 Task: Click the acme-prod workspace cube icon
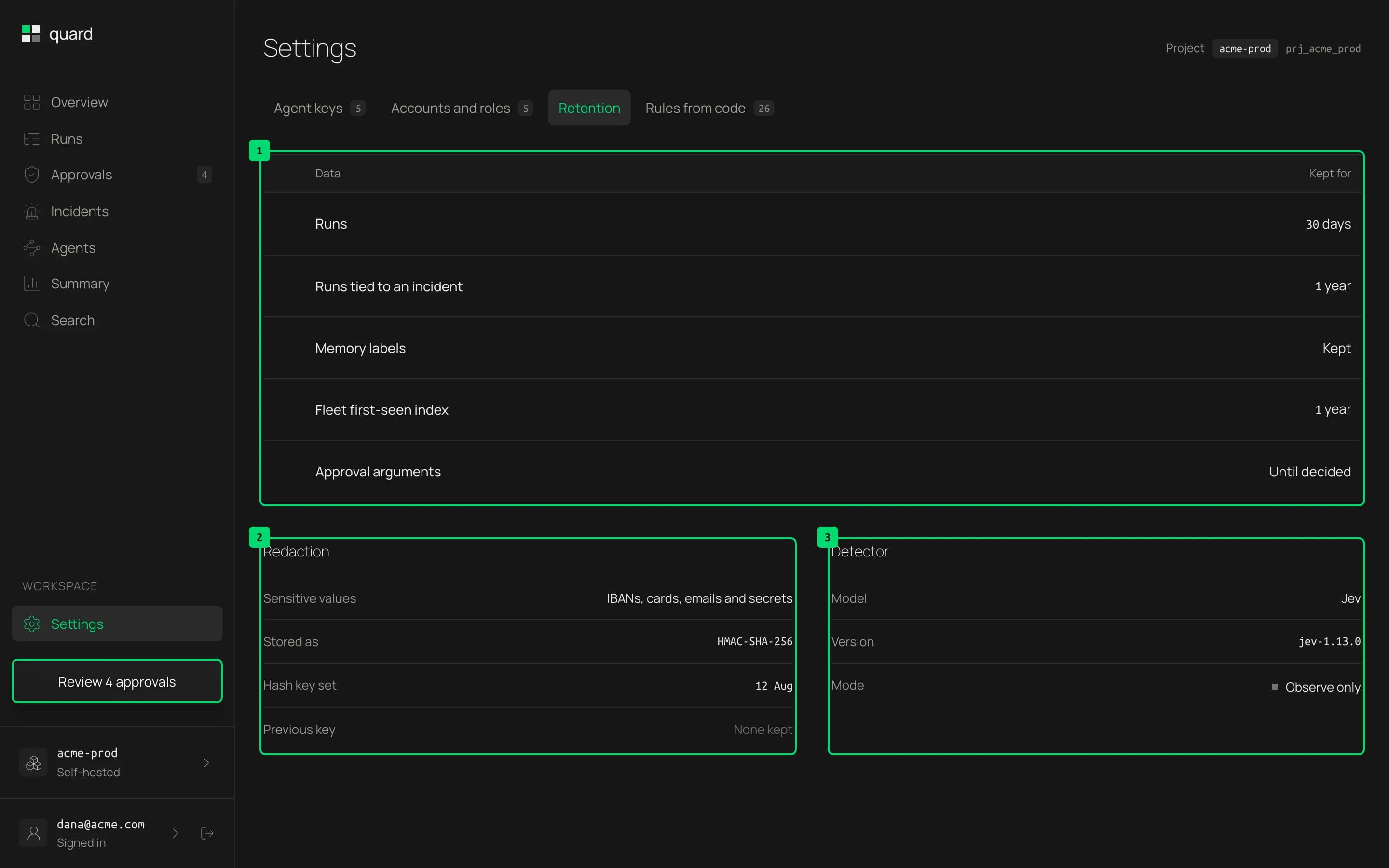pyautogui.click(x=34, y=762)
